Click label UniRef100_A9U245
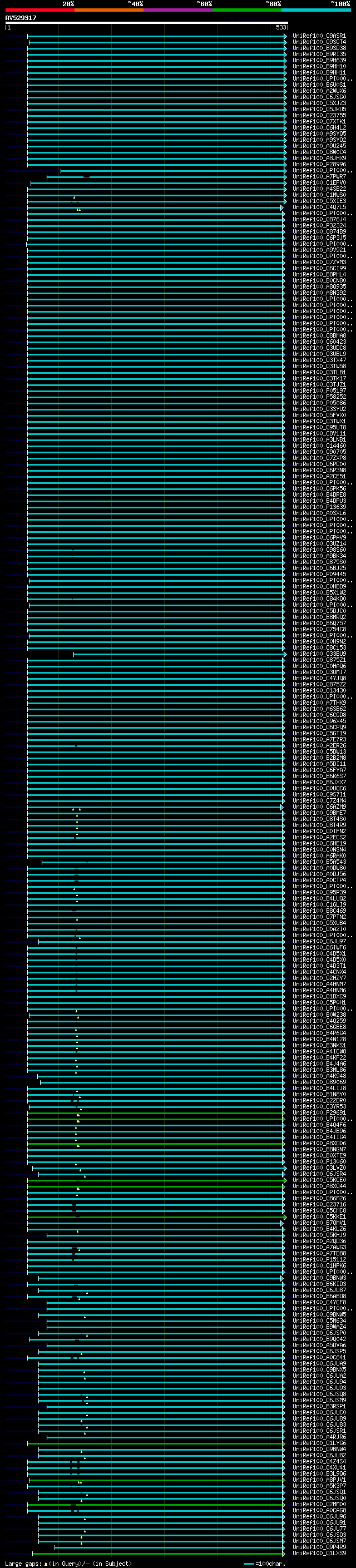 [319, 146]
